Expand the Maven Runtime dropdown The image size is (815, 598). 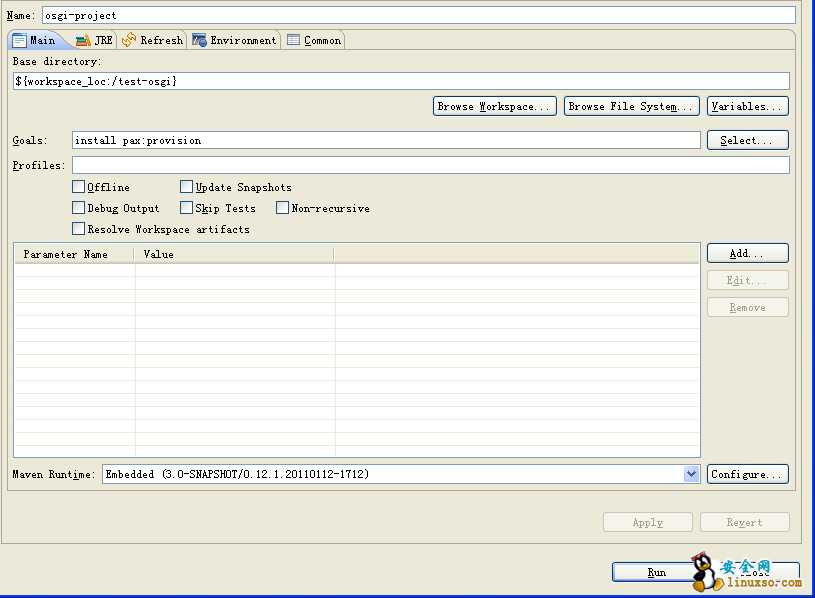tap(691, 474)
